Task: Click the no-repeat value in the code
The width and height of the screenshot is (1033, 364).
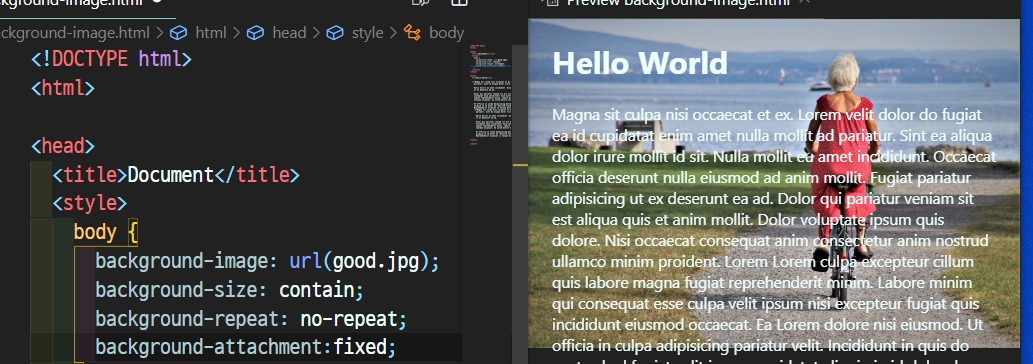Action: click(349, 319)
